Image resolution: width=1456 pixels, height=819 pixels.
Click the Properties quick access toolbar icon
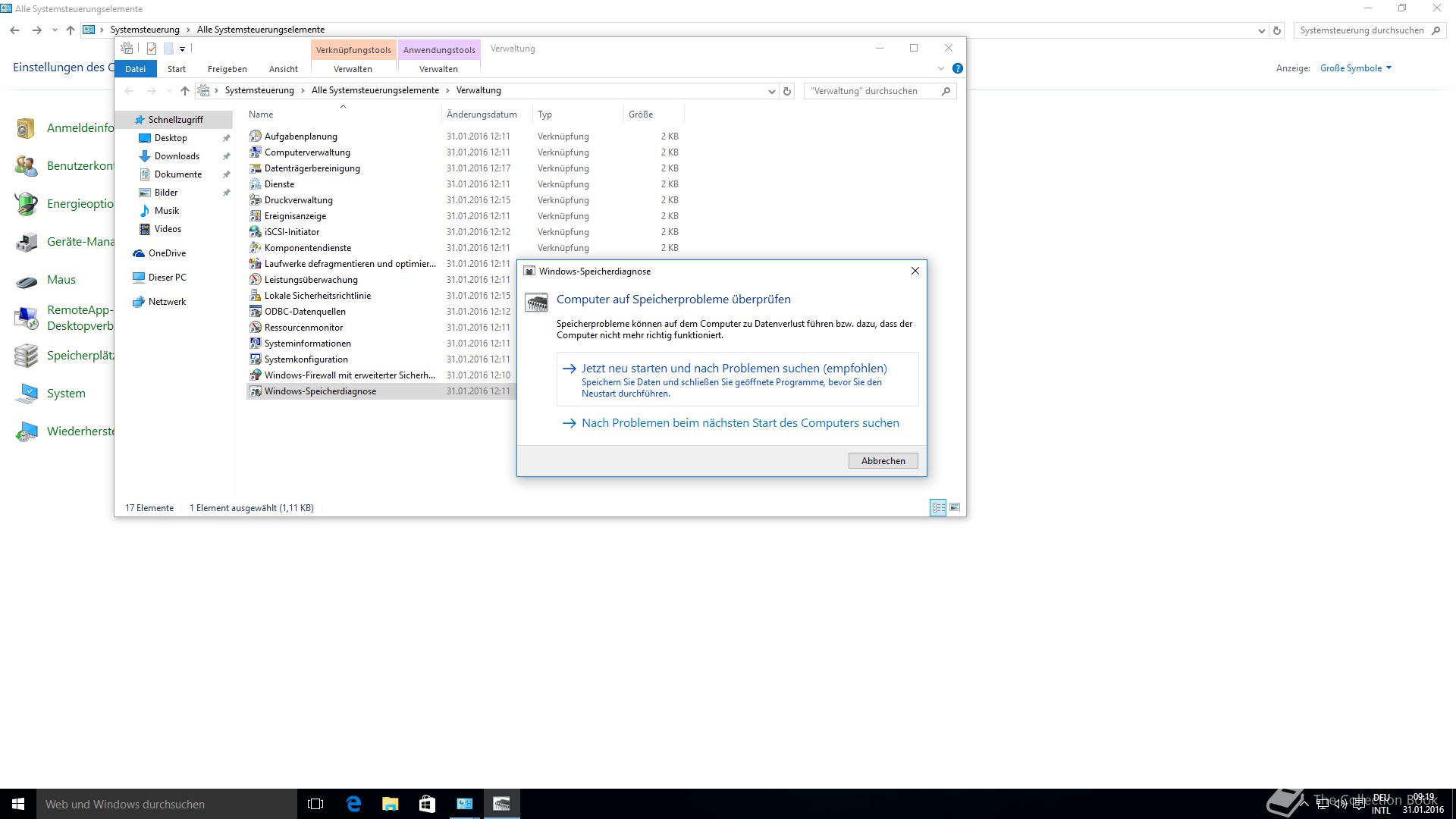pyautogui.click(x=152, y=49)
